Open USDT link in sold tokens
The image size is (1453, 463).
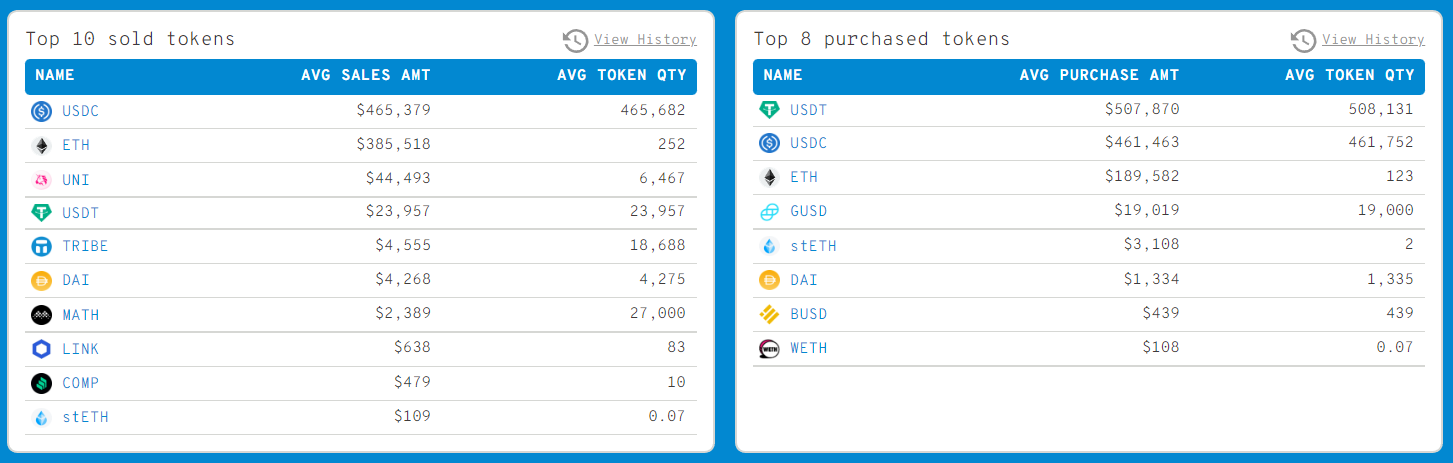pos(81,213)
